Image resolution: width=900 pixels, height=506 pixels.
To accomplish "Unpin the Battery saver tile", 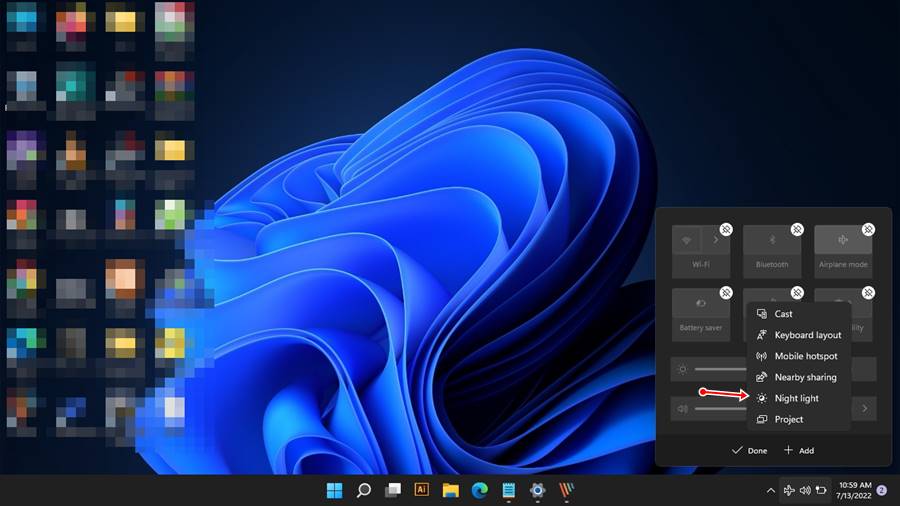I will 726,293.
